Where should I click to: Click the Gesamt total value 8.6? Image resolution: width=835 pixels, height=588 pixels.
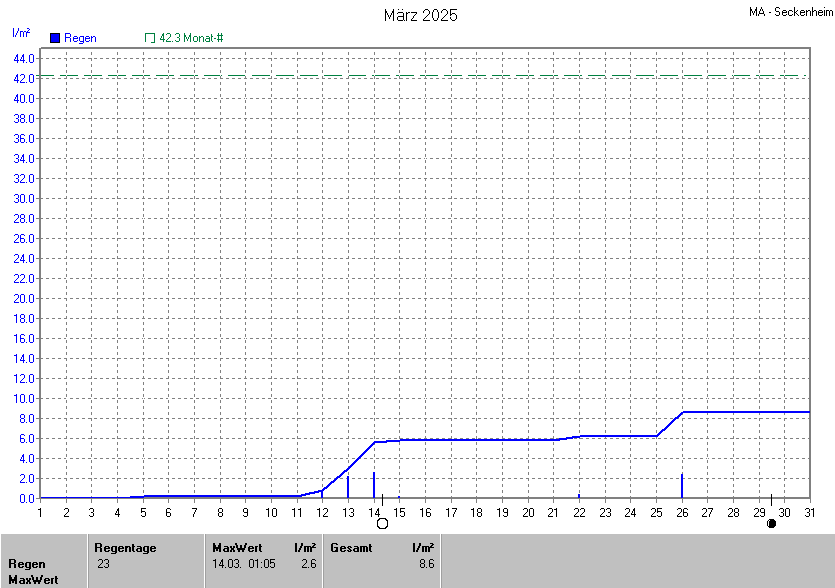point(426,564)
